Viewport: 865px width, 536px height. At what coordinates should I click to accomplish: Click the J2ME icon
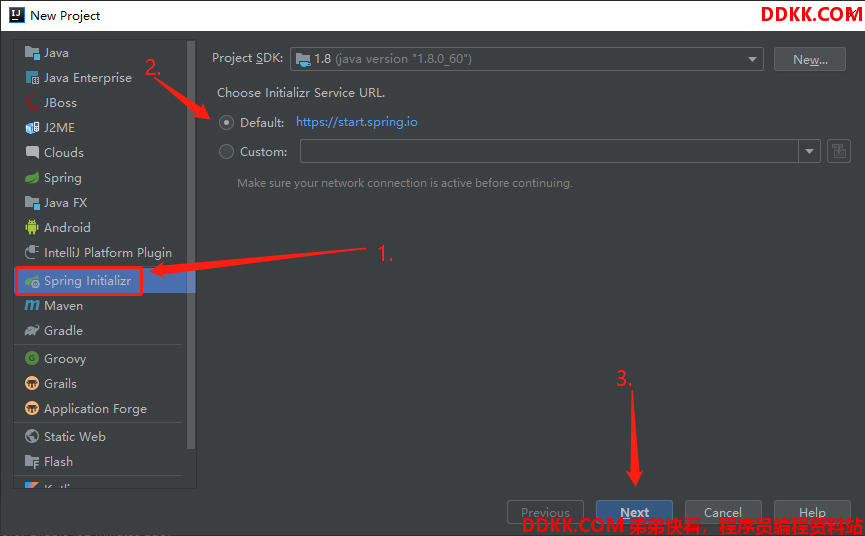tap(32, 128)
